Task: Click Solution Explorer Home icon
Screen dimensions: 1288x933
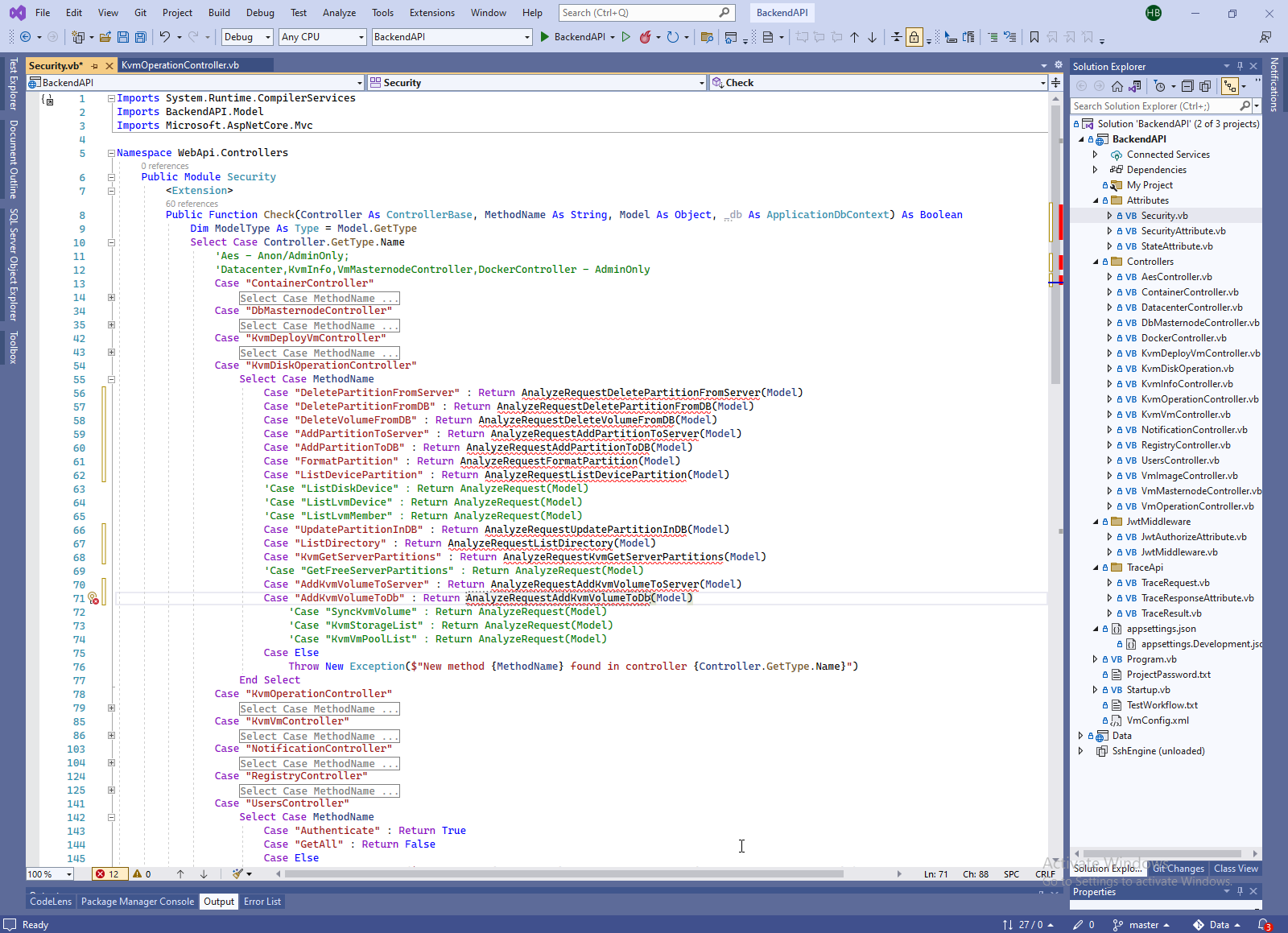Action: pos(1117,86)
